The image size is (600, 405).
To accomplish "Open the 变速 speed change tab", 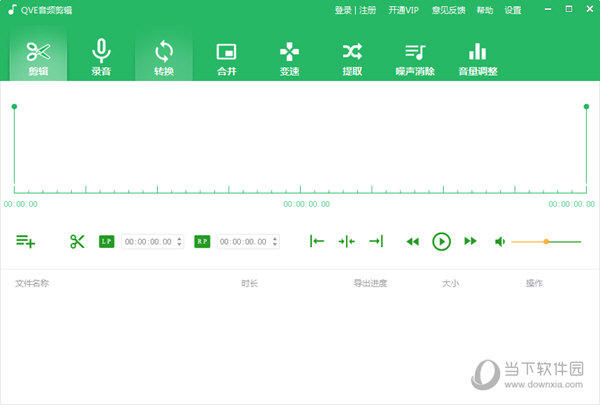I will [289, 57].
